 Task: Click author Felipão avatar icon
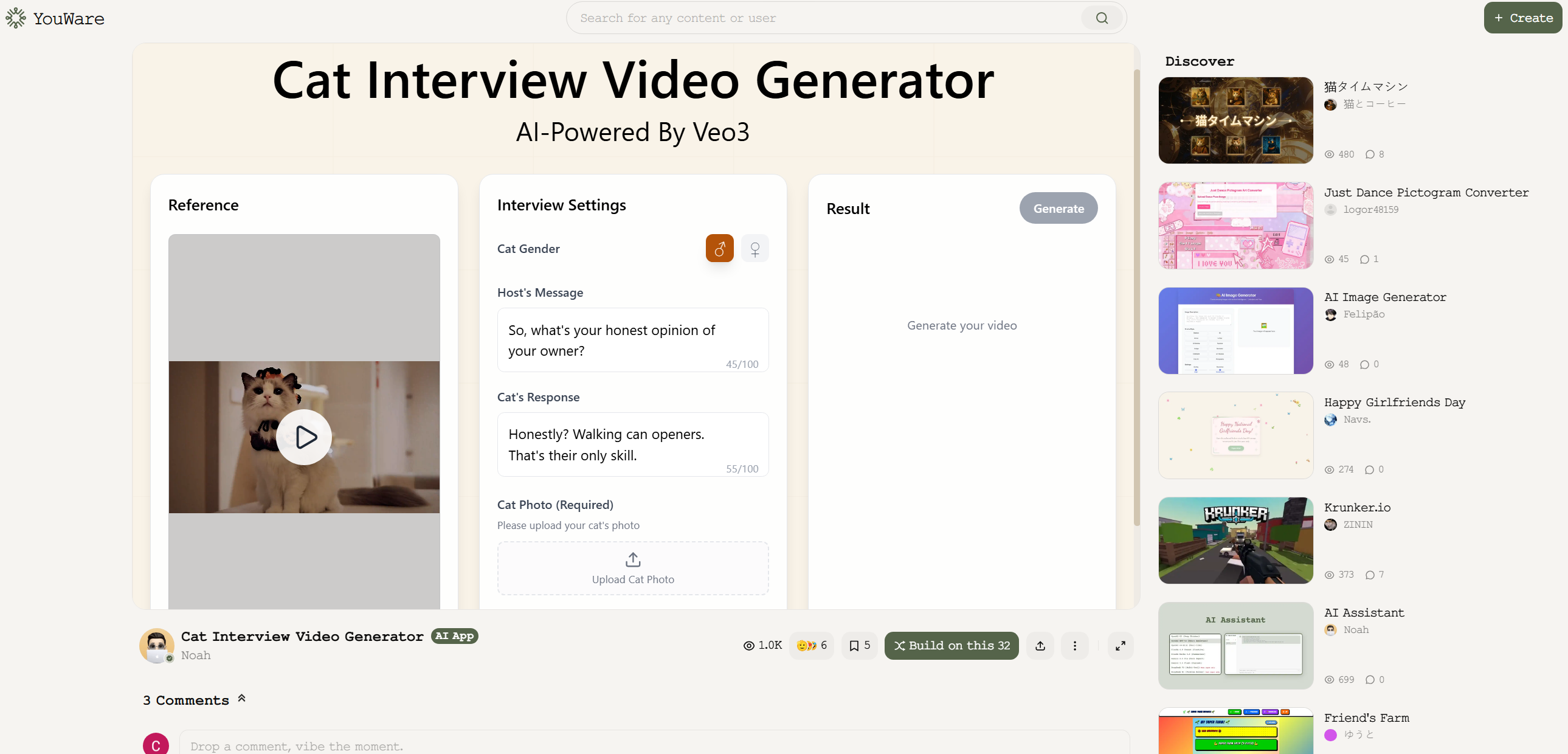pos(1331,314)
